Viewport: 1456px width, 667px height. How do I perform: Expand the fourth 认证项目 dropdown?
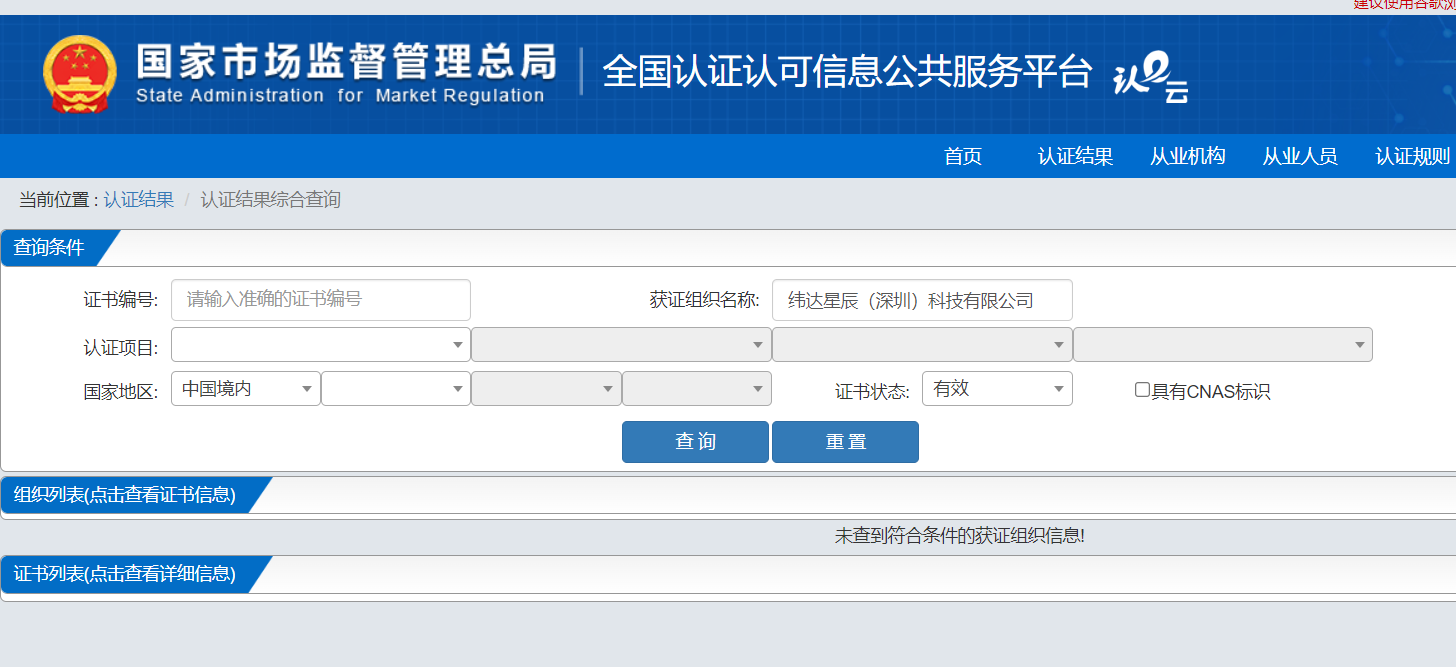pyautogui.click(x=1222, y=345)
